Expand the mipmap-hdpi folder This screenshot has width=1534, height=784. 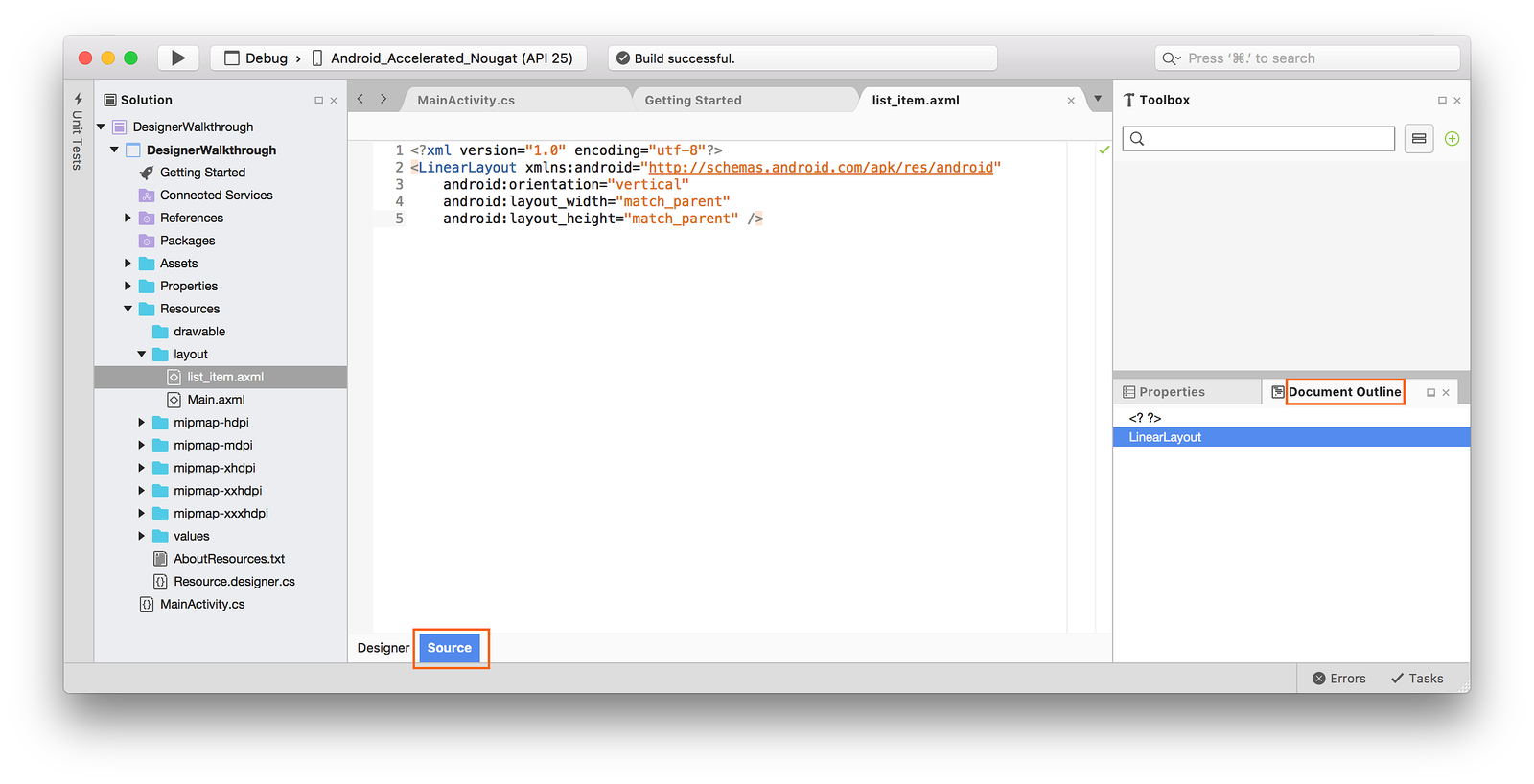pos(141,423)
